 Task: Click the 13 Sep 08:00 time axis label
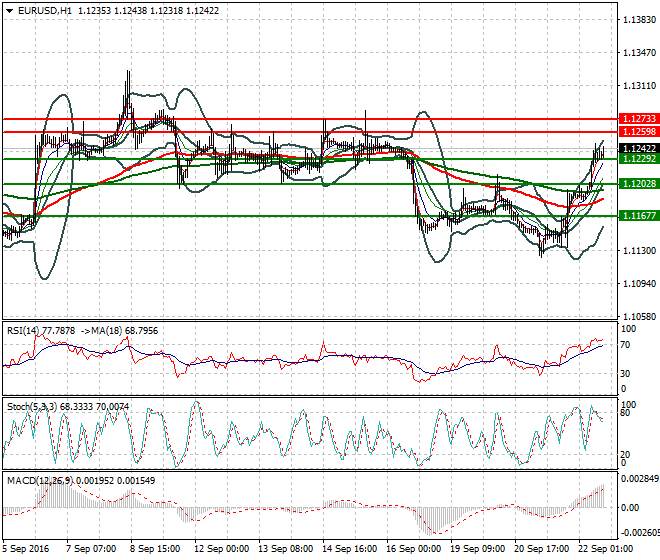click(285, 549)
